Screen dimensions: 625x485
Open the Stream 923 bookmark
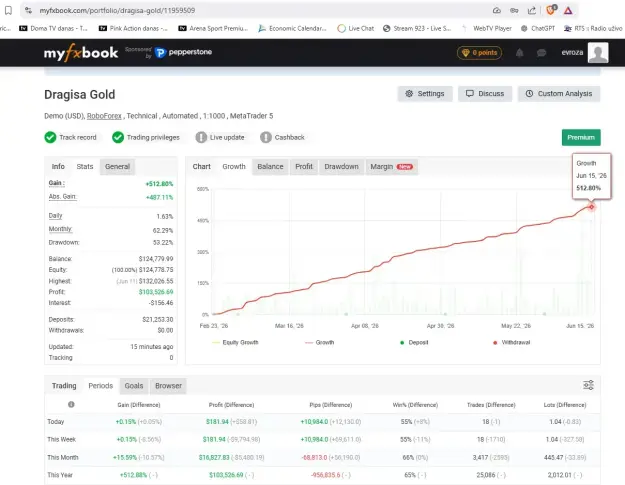tap(417, 28)
